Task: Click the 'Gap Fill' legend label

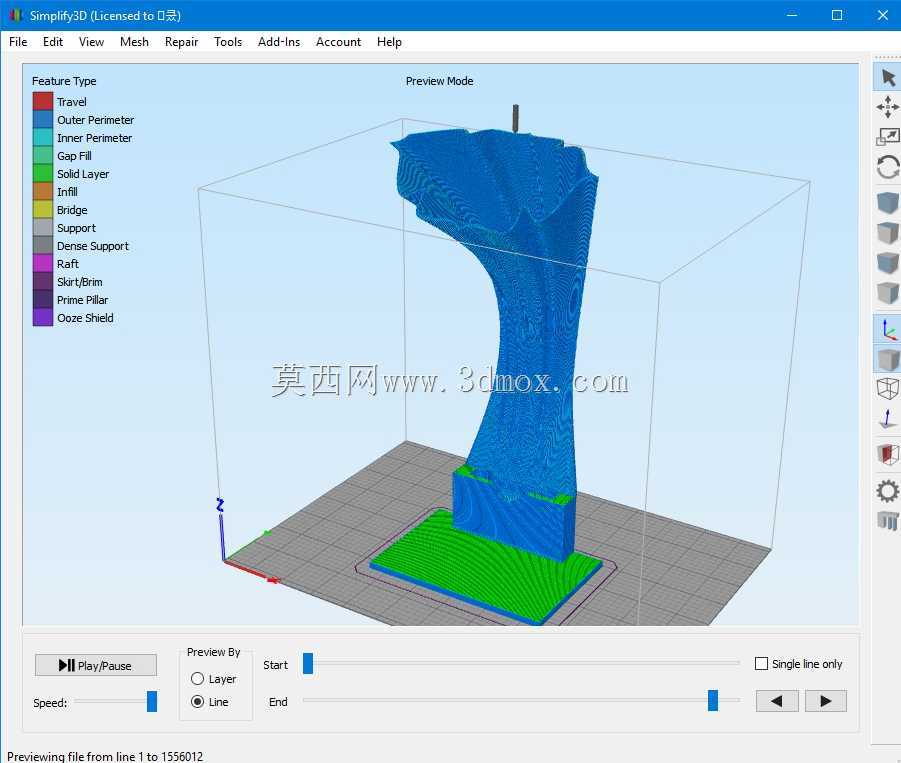Action: coord(74,156)
